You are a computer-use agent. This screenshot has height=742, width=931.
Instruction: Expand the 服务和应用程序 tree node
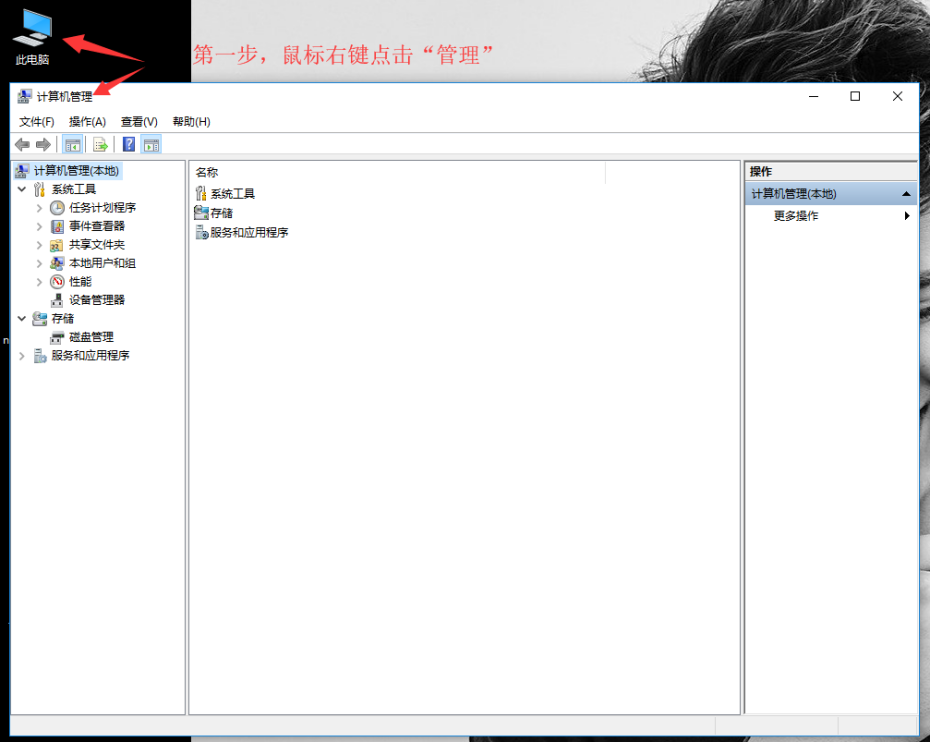click(22, 356)
